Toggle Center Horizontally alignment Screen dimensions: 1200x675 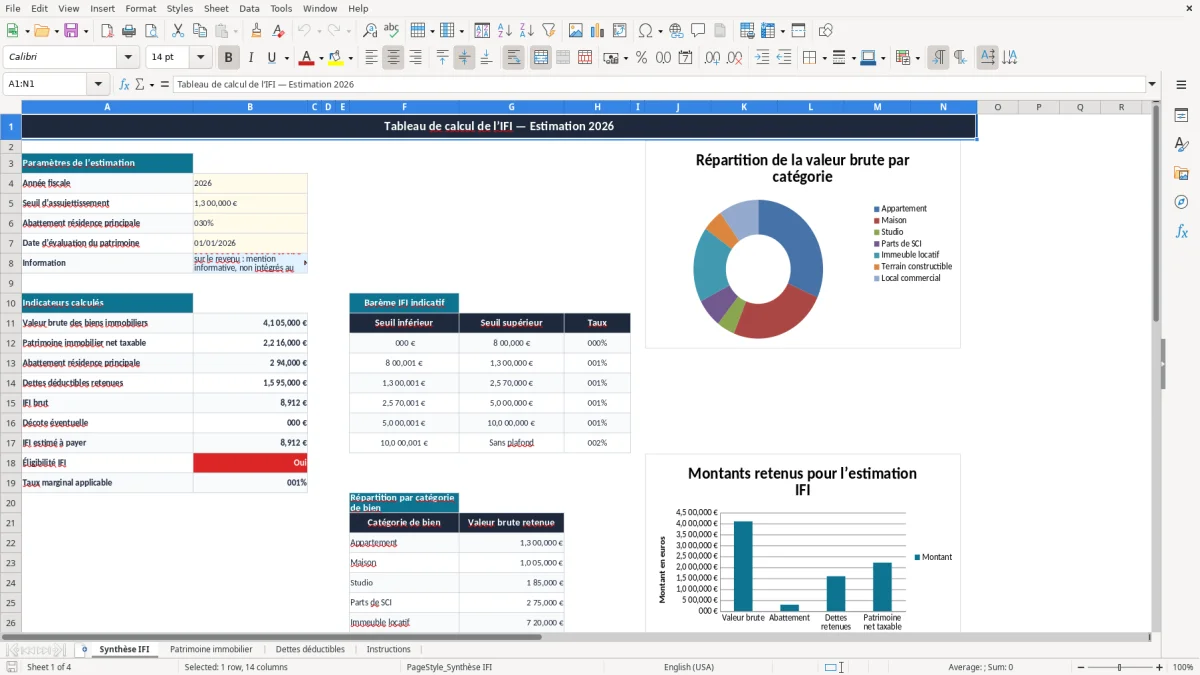(394, 58)
